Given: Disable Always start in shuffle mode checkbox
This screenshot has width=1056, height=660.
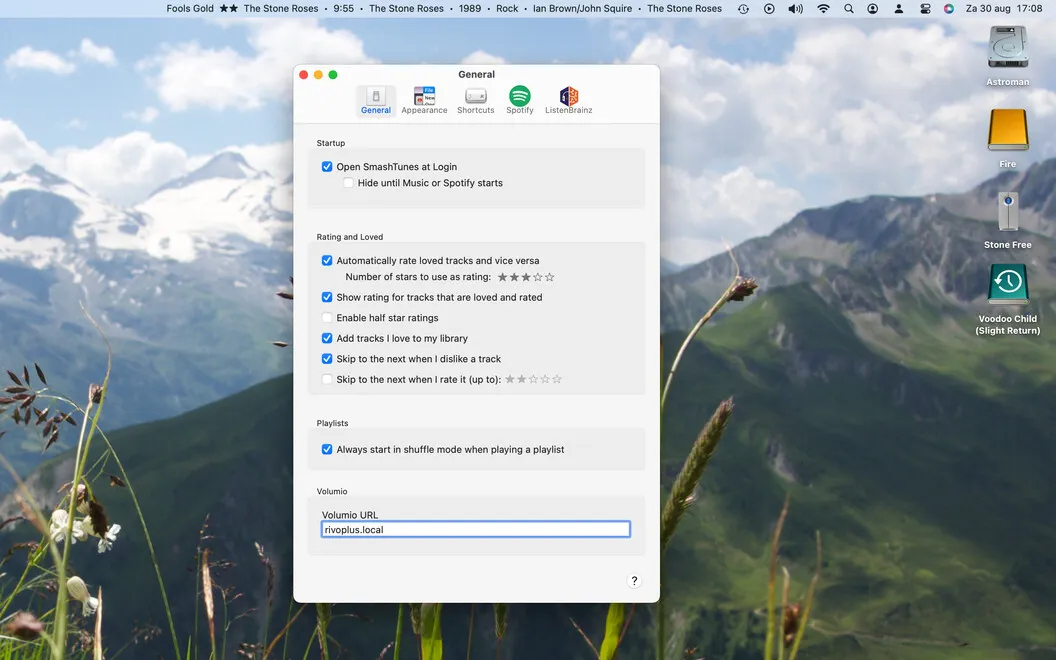Looking at the screenshot, I should coord(327,449).
